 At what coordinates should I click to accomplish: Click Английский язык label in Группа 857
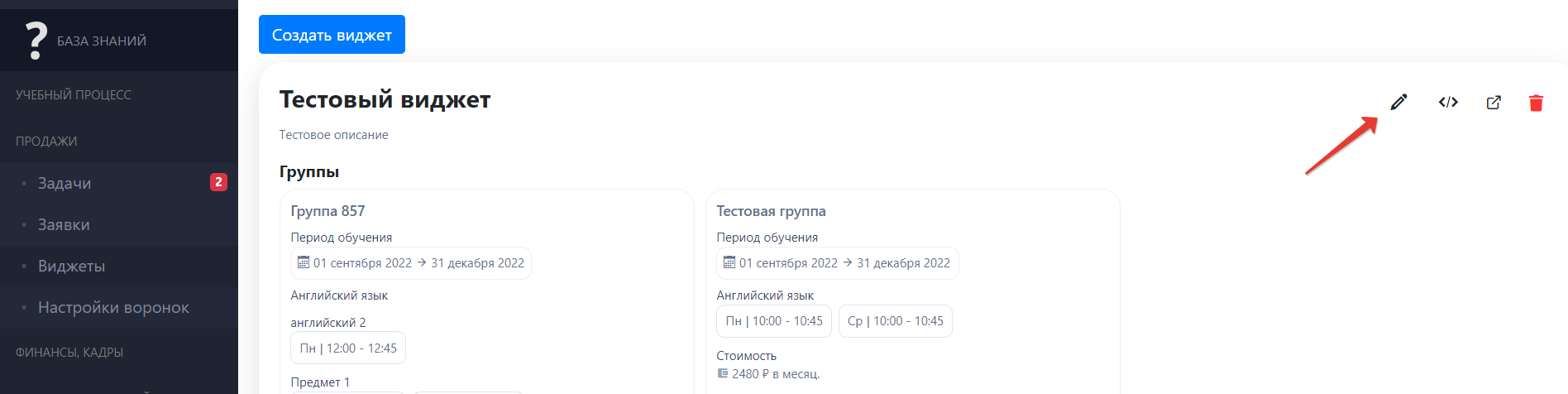pyautogui.click(x=339, y=295)
